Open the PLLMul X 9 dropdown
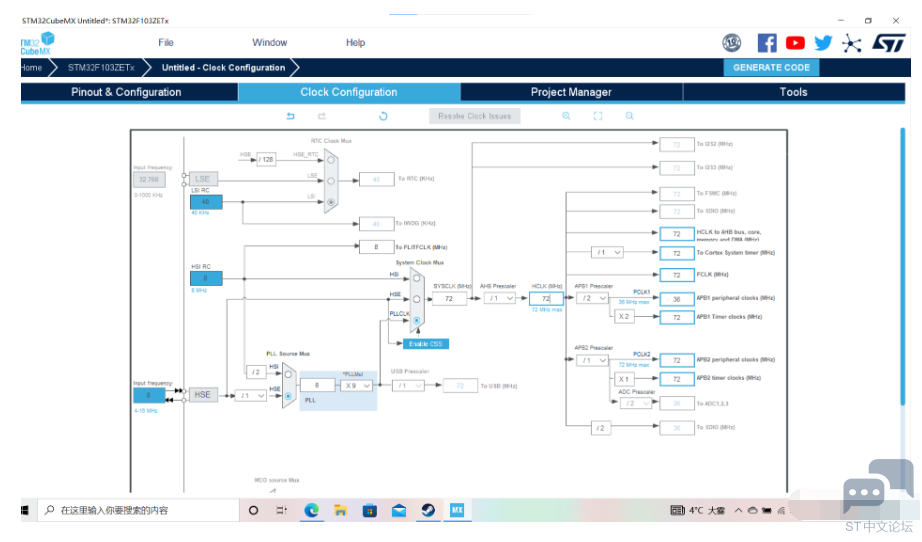The height and width of the screenshot is (542, 922). pyautogui.click(x=357, y=386)
